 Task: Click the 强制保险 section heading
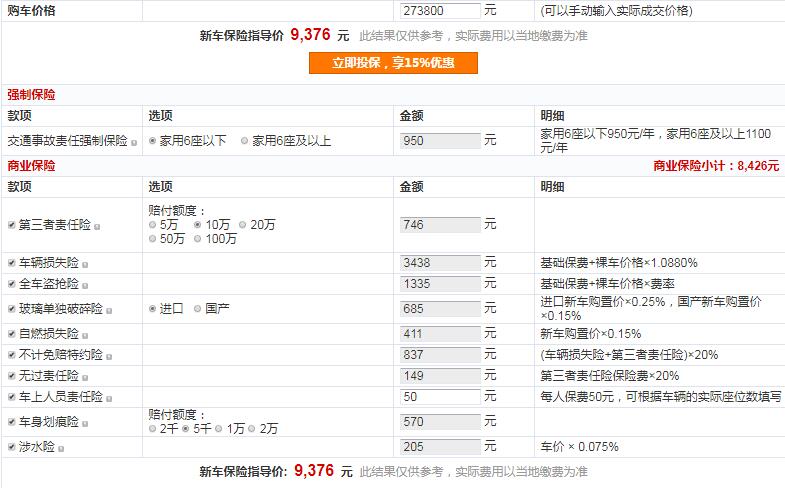point(31,95)
